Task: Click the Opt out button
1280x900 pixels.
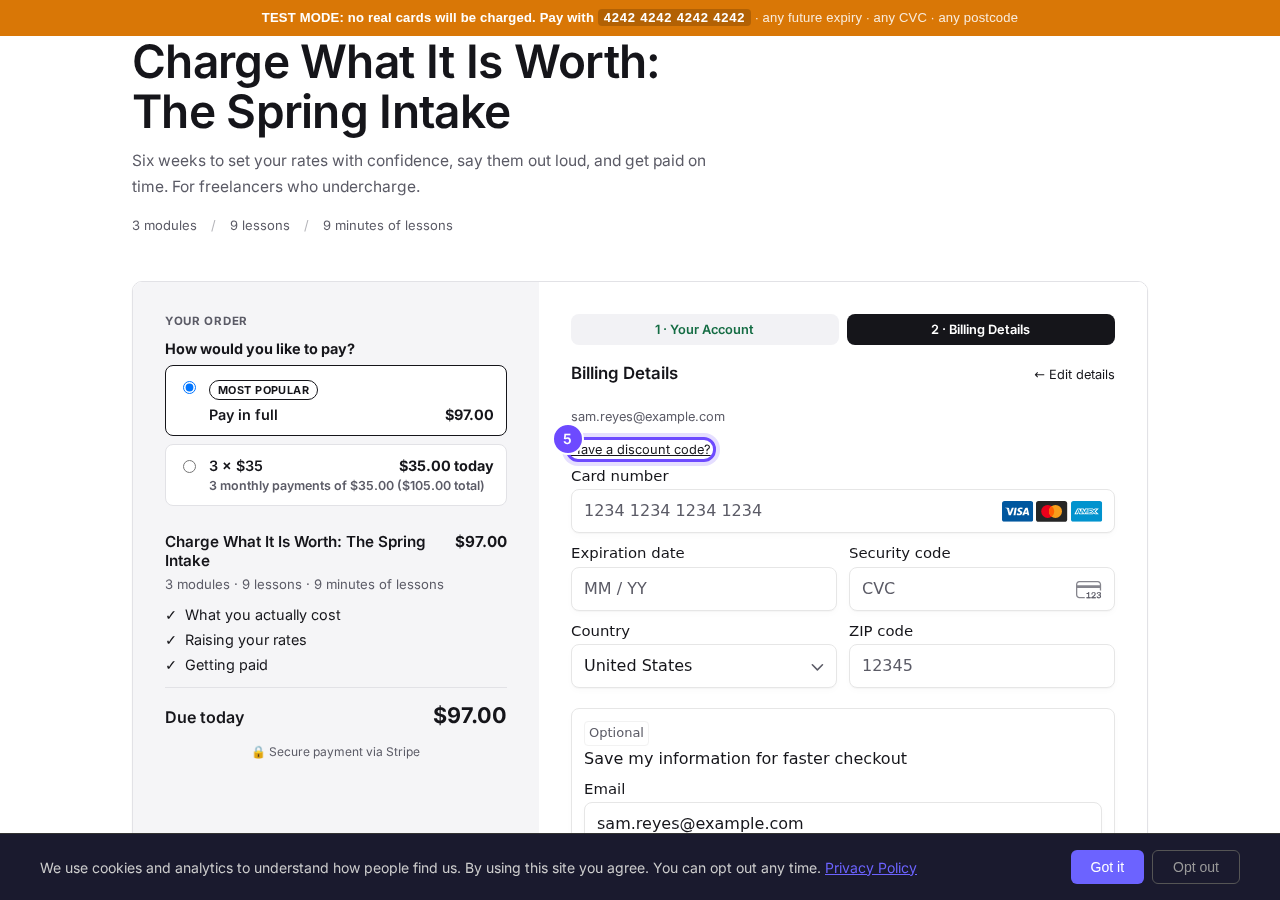Action: [x=1196, y=867]
